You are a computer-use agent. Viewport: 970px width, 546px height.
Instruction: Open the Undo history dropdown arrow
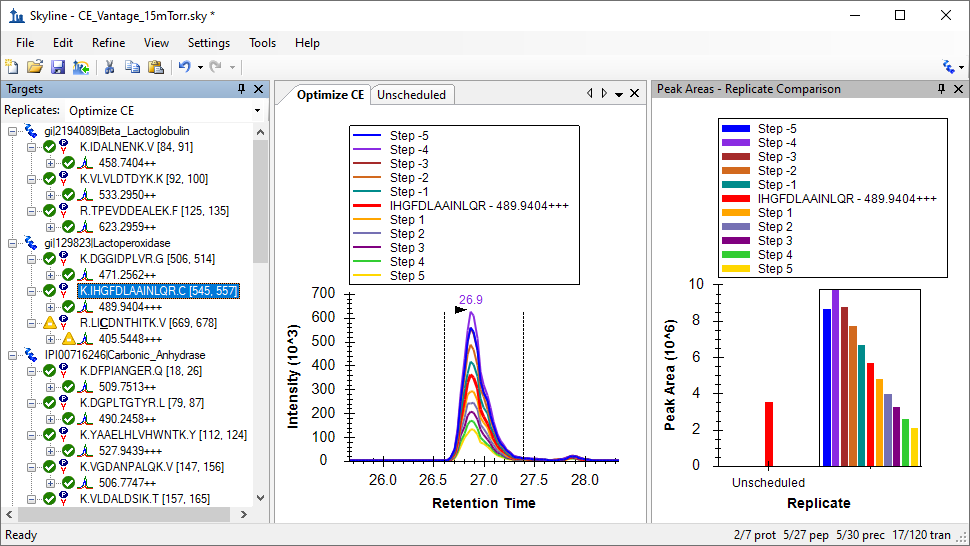click(200, 67)
